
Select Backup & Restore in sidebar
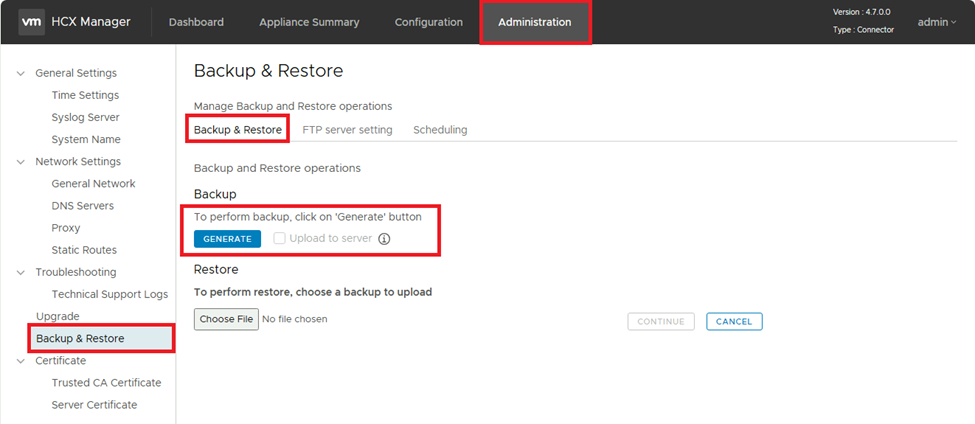pyautogui.click(x=101, y=338)
